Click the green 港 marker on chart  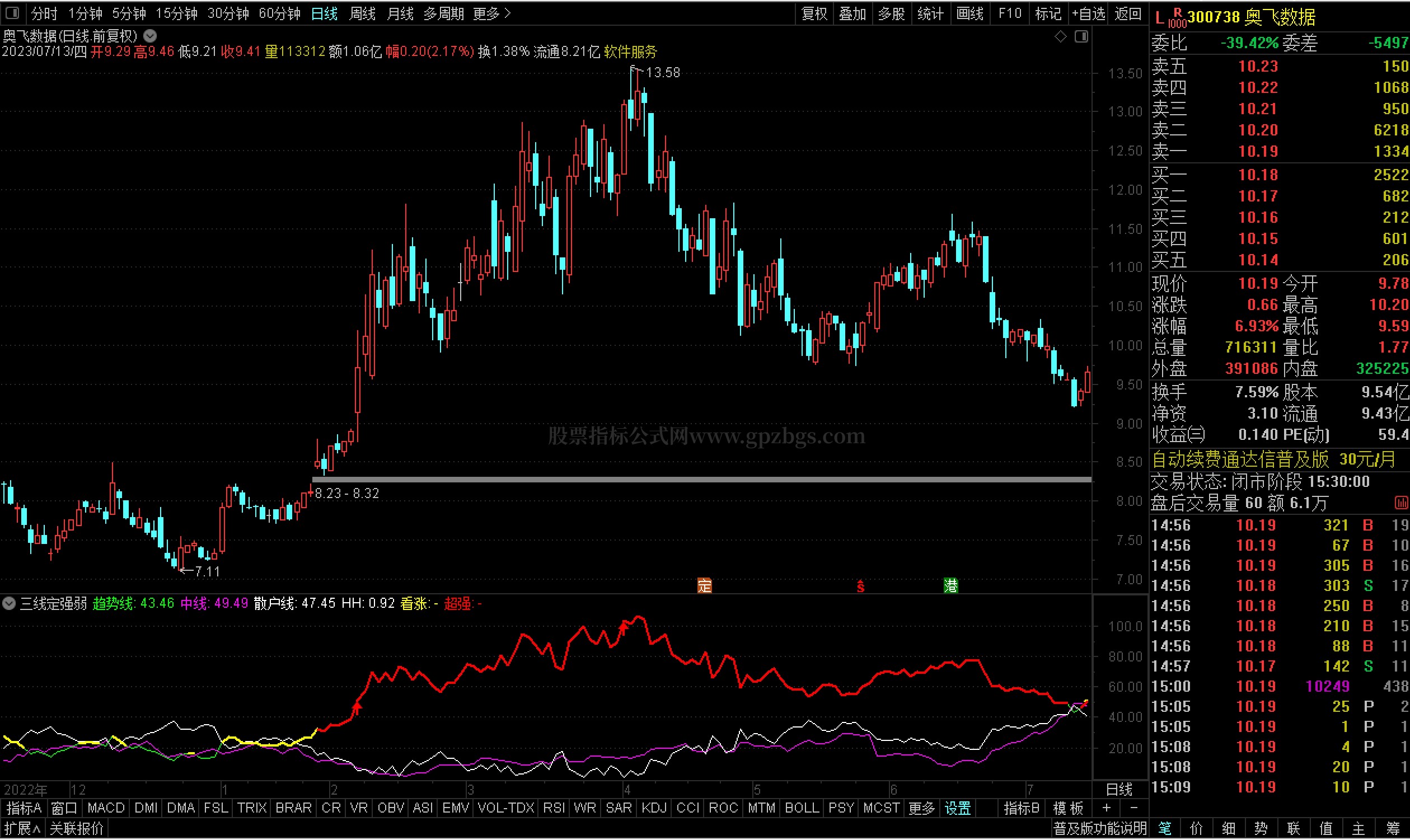pos(950,586)
